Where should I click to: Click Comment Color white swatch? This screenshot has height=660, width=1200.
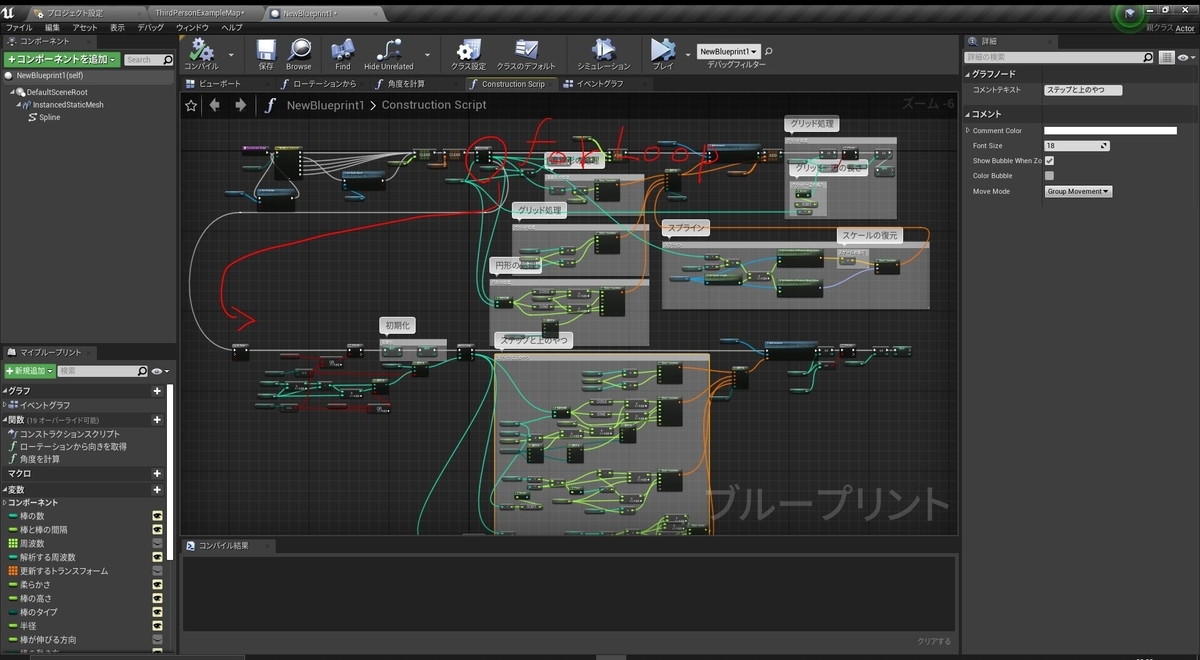click(x=1110, y=130)
